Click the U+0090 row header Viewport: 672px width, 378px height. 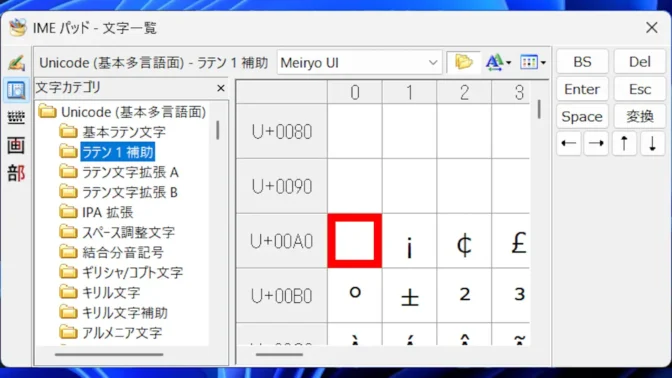coord(282,186)
